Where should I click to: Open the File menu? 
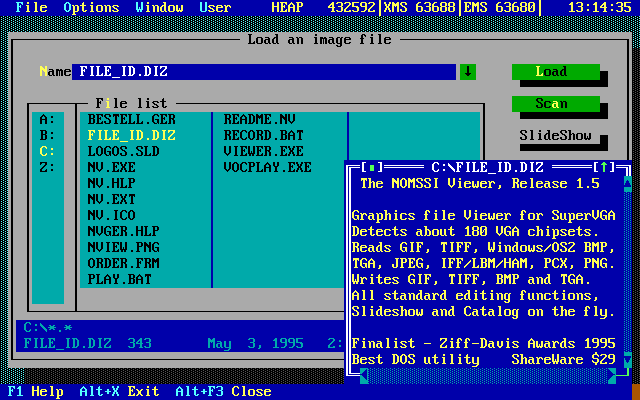pos(31,7)
